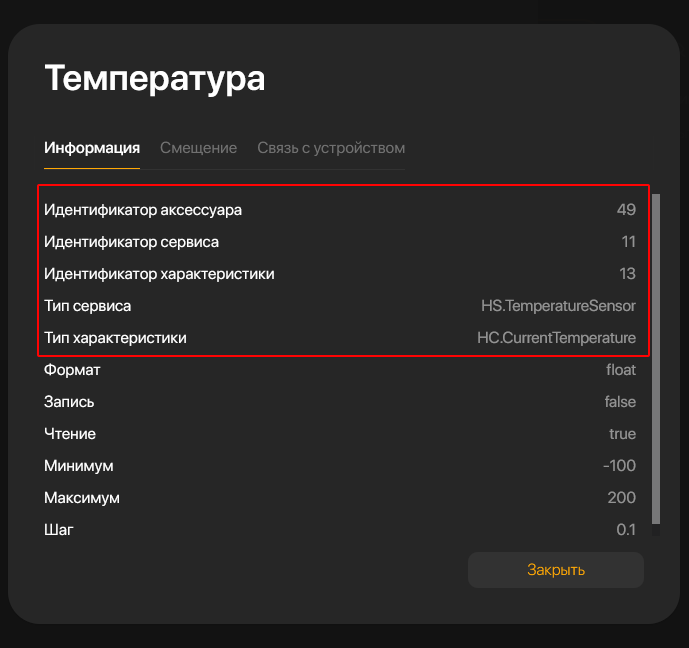
Task: Click the vertical scrollbar of the info list
Action: 656,358
